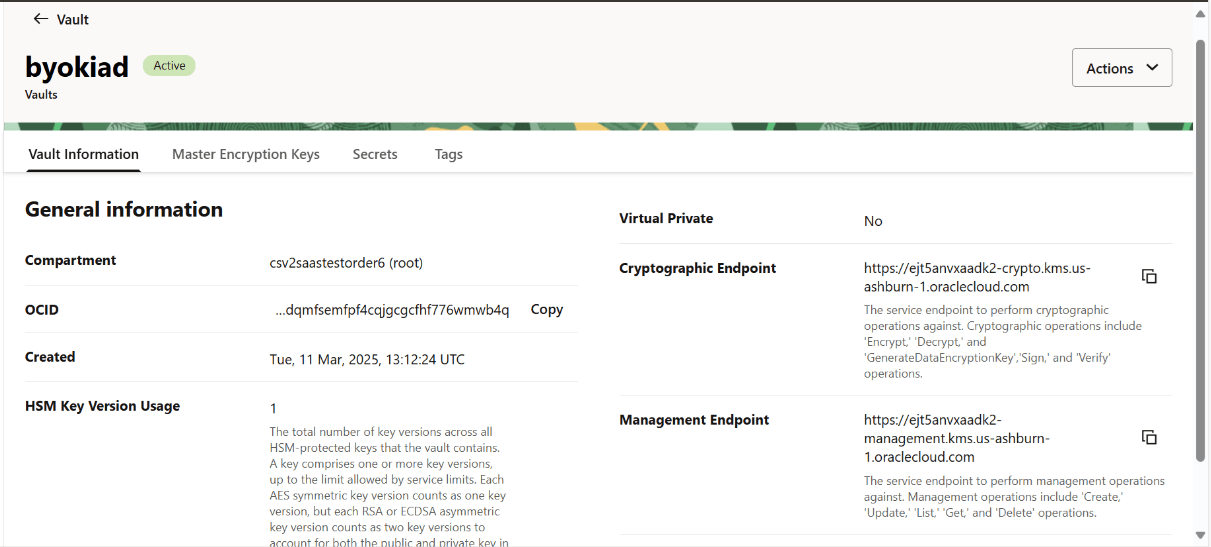Screen dimensions: 1211x547
Task: Open the Actions dropdown menu
Action: coord(1122,68)
